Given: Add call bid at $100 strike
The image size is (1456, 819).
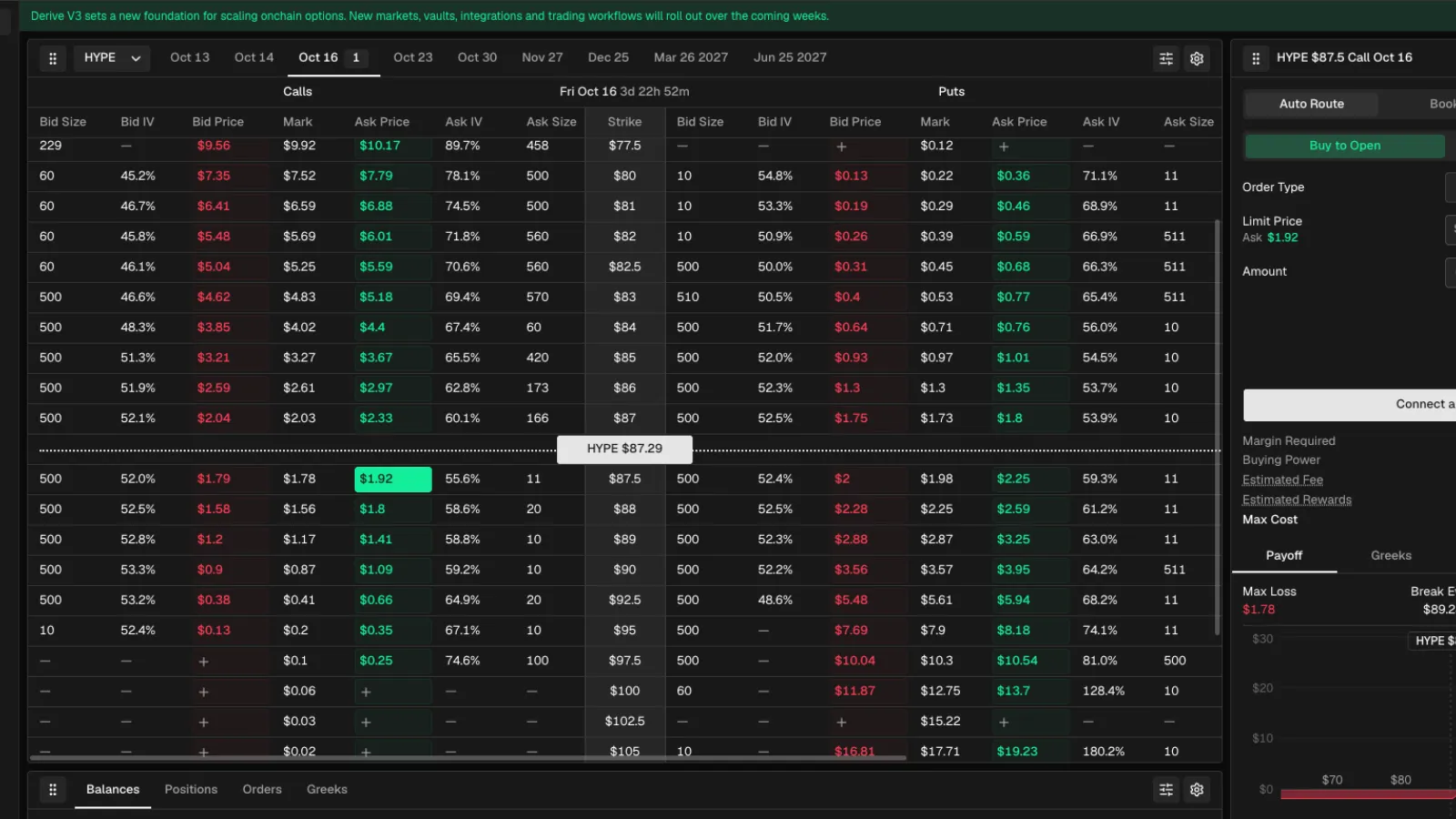Looking at the screenshot, I should (x=204, y=692).
